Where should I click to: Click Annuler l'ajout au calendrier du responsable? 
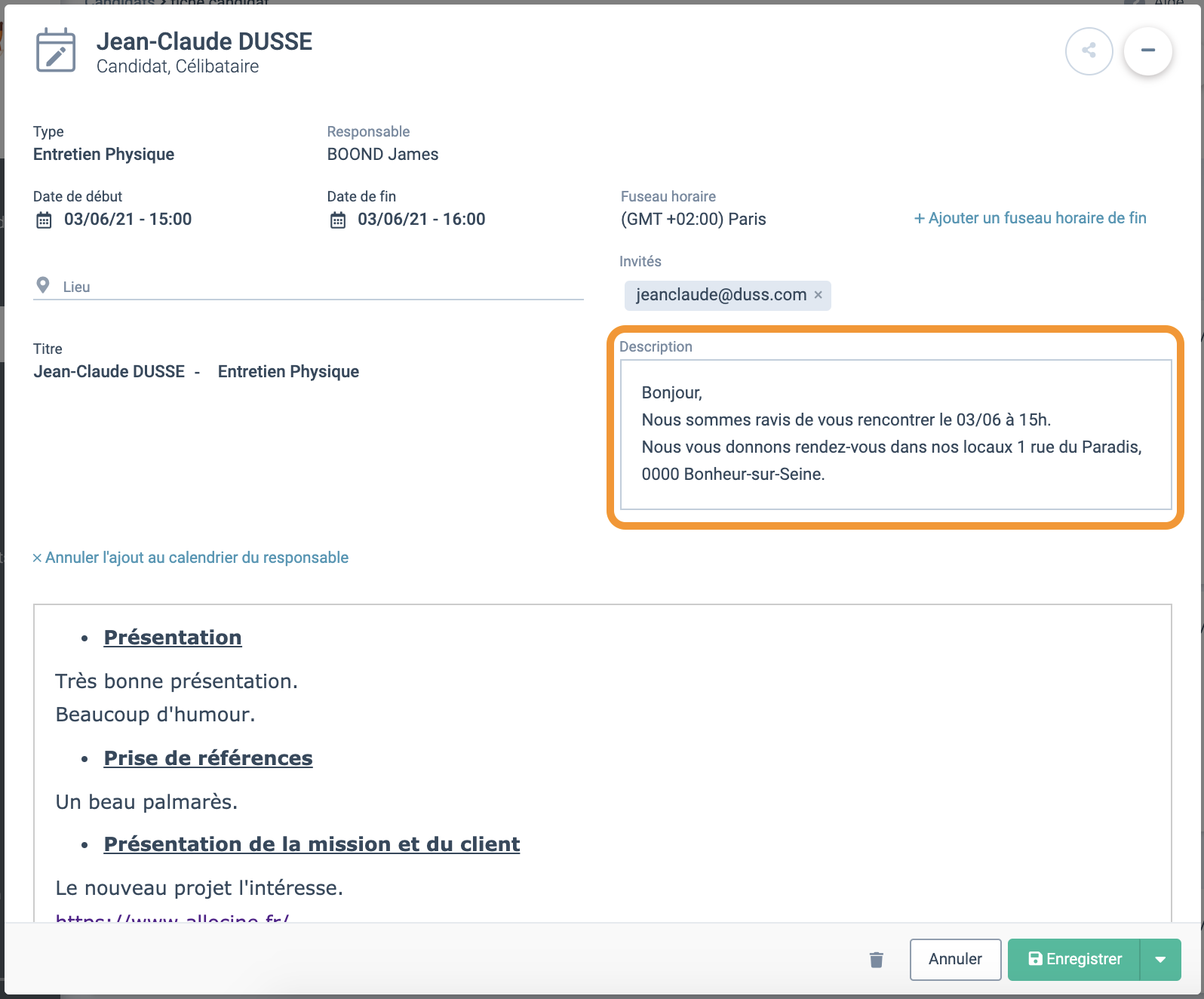pos(190,558)
